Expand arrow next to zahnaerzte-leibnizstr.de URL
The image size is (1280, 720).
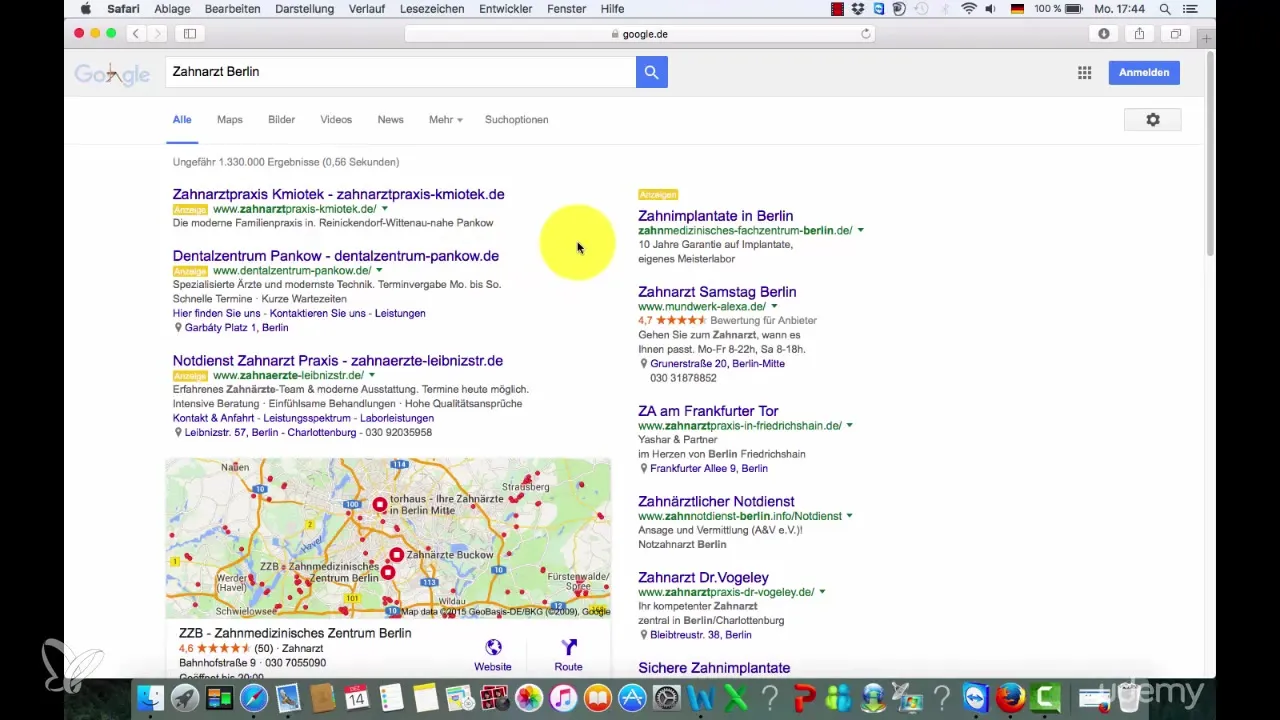[x=371, y=376]
